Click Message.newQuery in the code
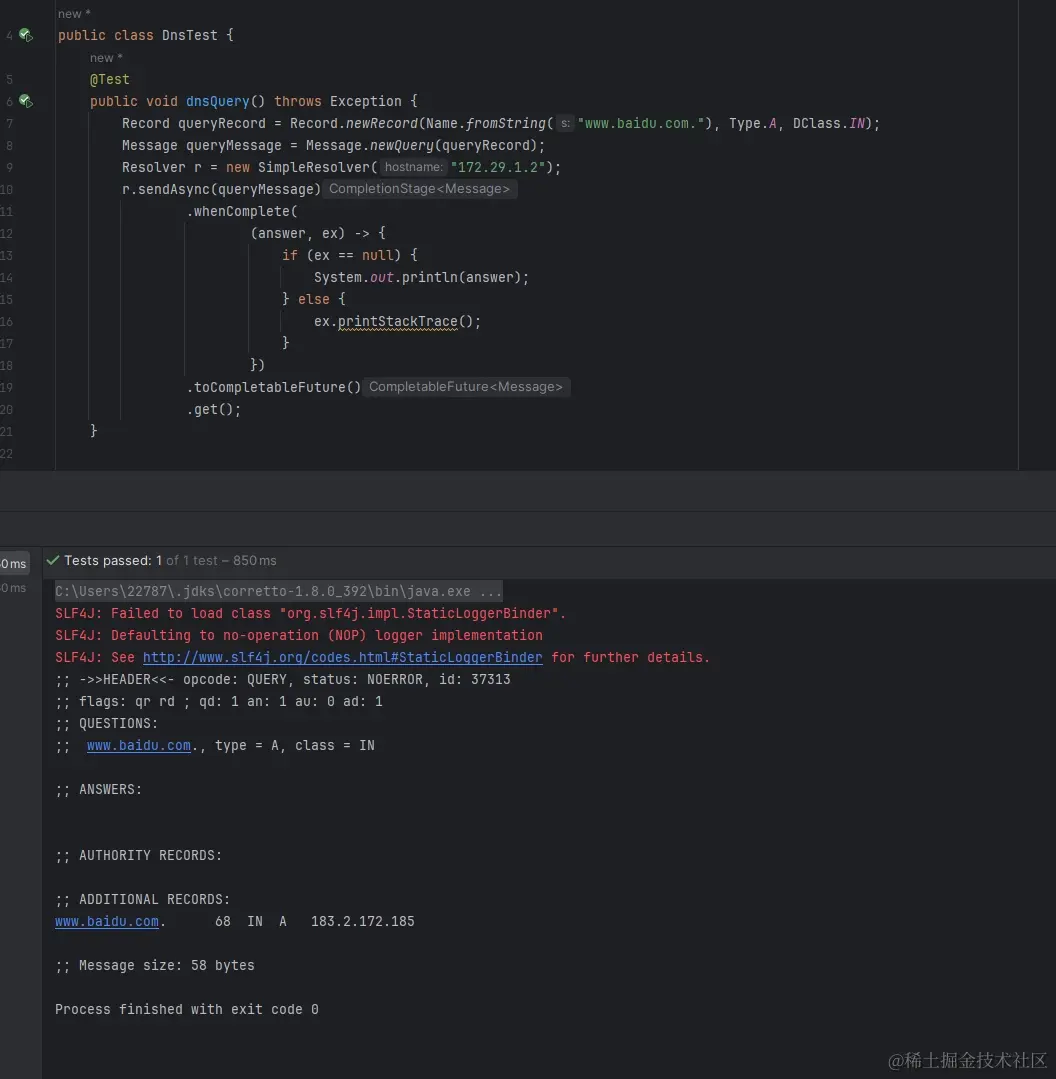The image size is (1056, 1079). click(x=369, y=145)
